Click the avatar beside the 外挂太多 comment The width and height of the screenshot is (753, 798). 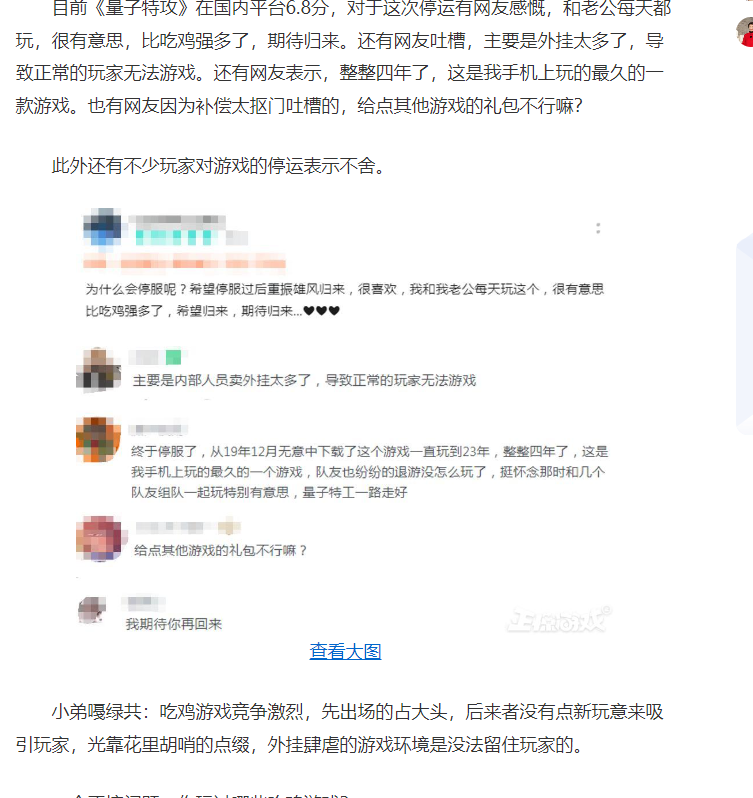(99, 369)
